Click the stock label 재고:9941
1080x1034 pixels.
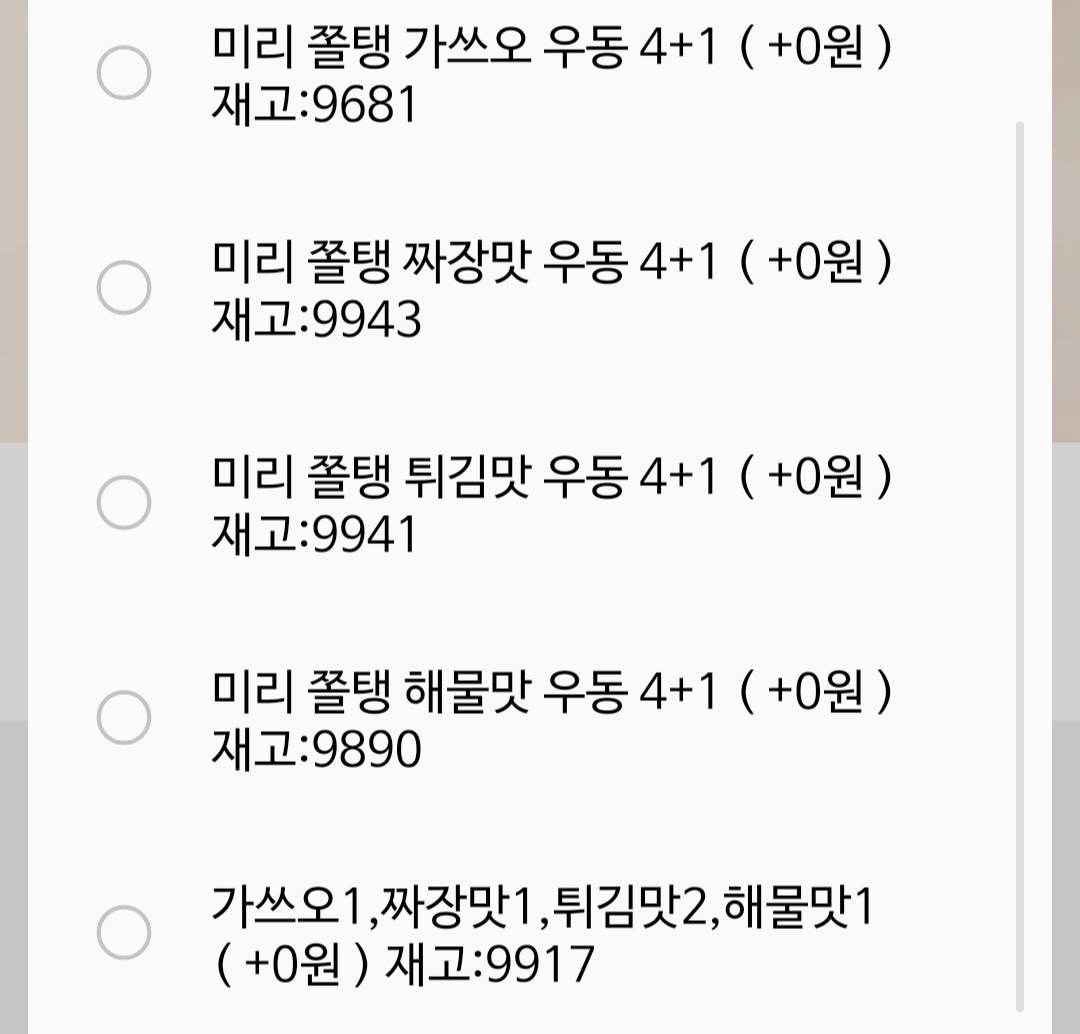coord(313,536)
